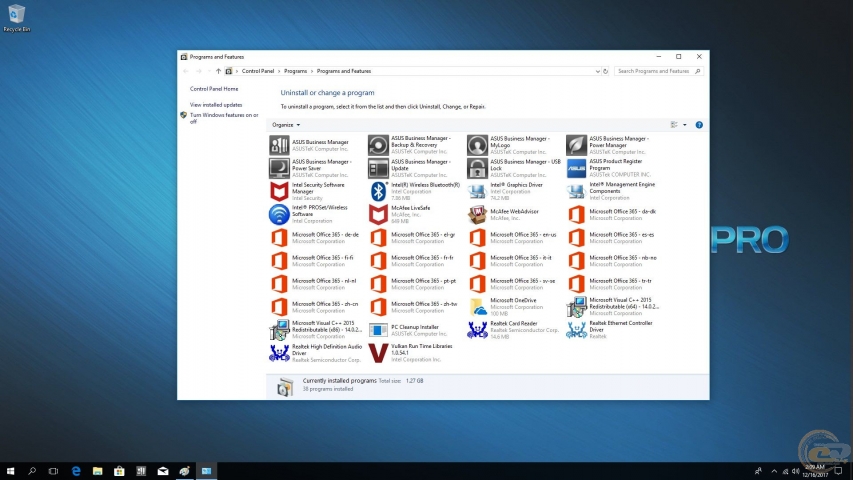853x480 pixels.
Task: Select Visual C++ 2015 Redistributable (x64) icon
Action: point(576,307)
